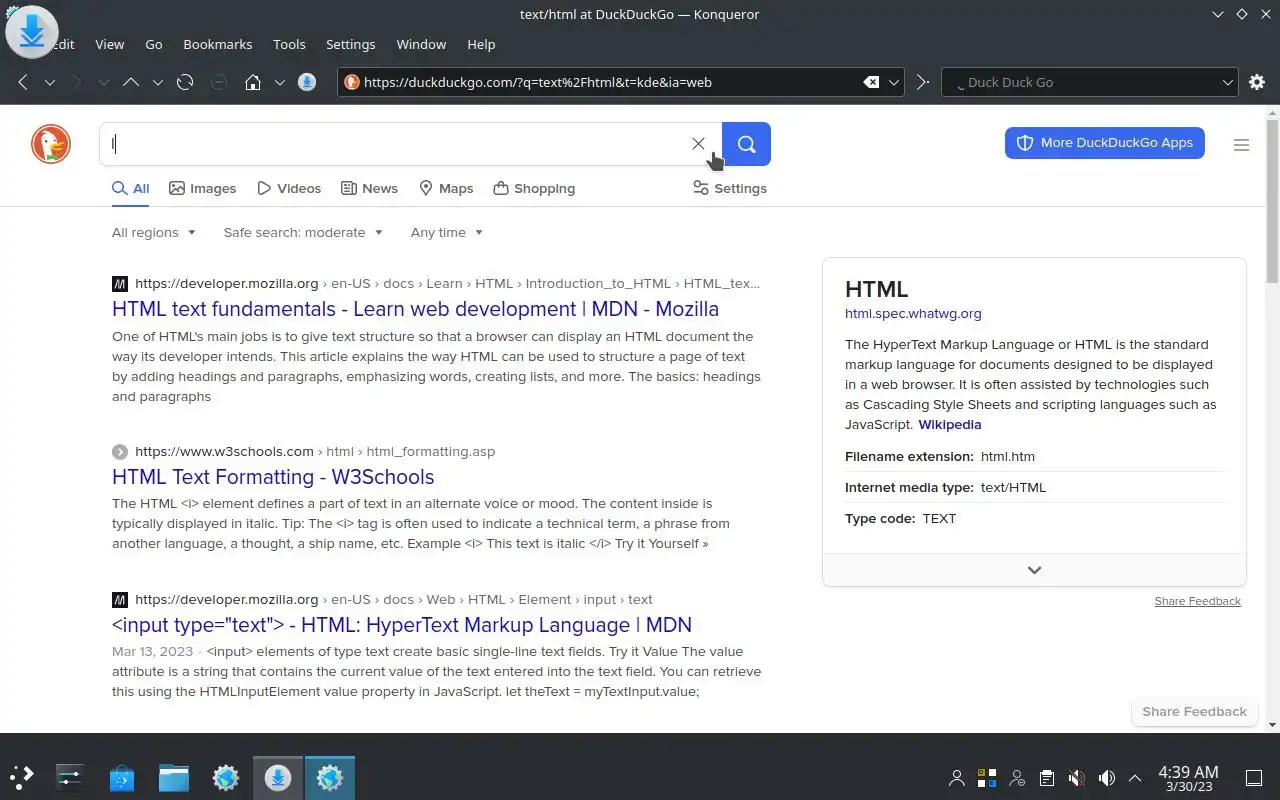This screenshot has width=1280, height=800.
Task: Switch to the active Konqueror globe taskbar entry
Action: [330, 777]
